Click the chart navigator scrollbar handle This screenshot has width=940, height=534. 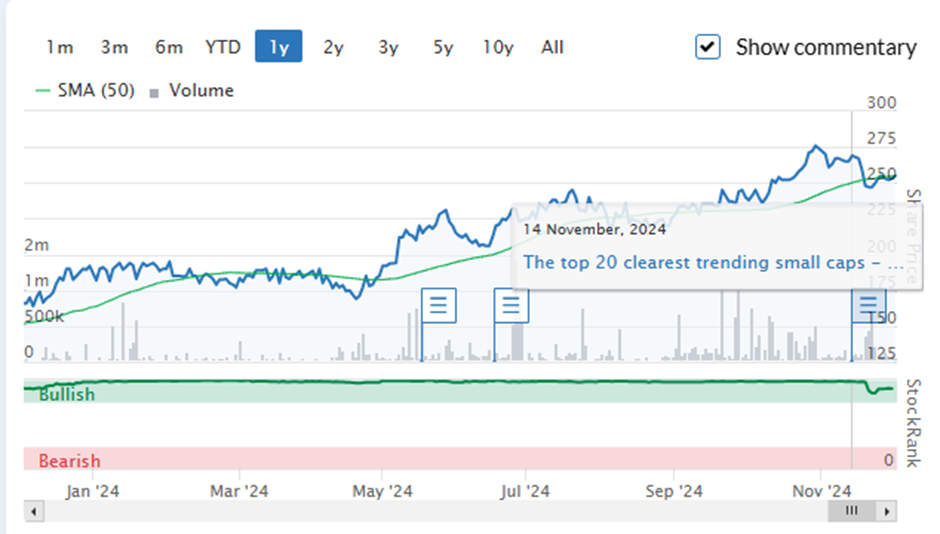point(852,511)
